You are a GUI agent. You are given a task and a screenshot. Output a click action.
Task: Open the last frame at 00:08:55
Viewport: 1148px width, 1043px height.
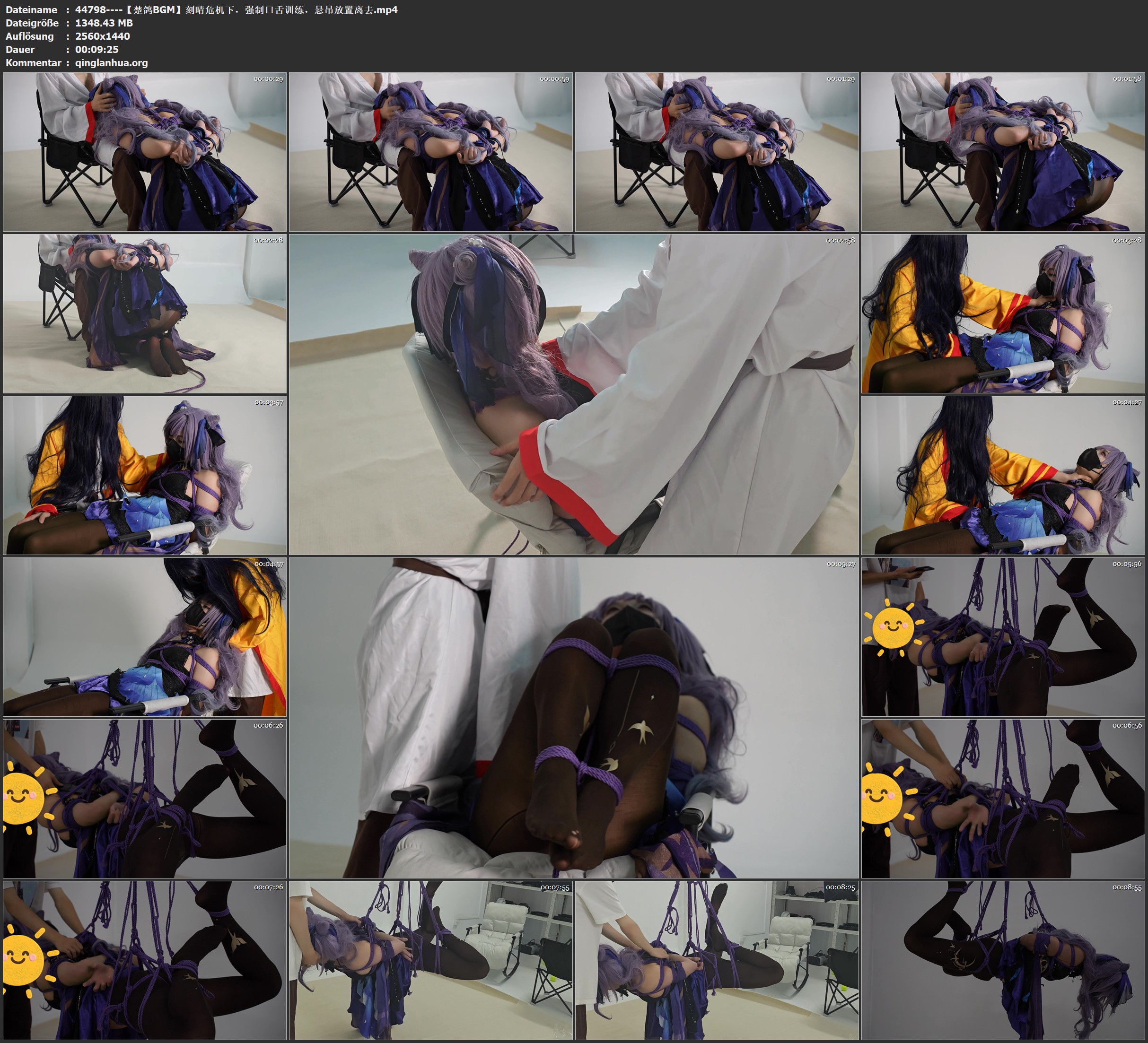(x=1003, y=960)
